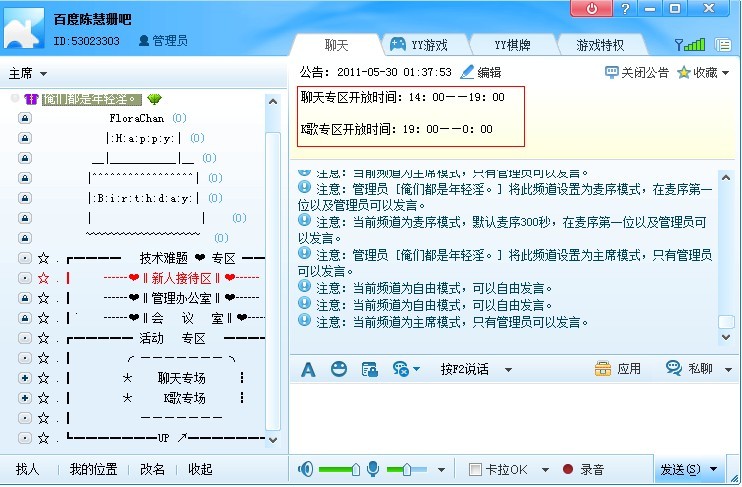The width and height of the screenshot is (742, 487).
Task: Select the 新人接待区 channel
Action: point(181,278)
